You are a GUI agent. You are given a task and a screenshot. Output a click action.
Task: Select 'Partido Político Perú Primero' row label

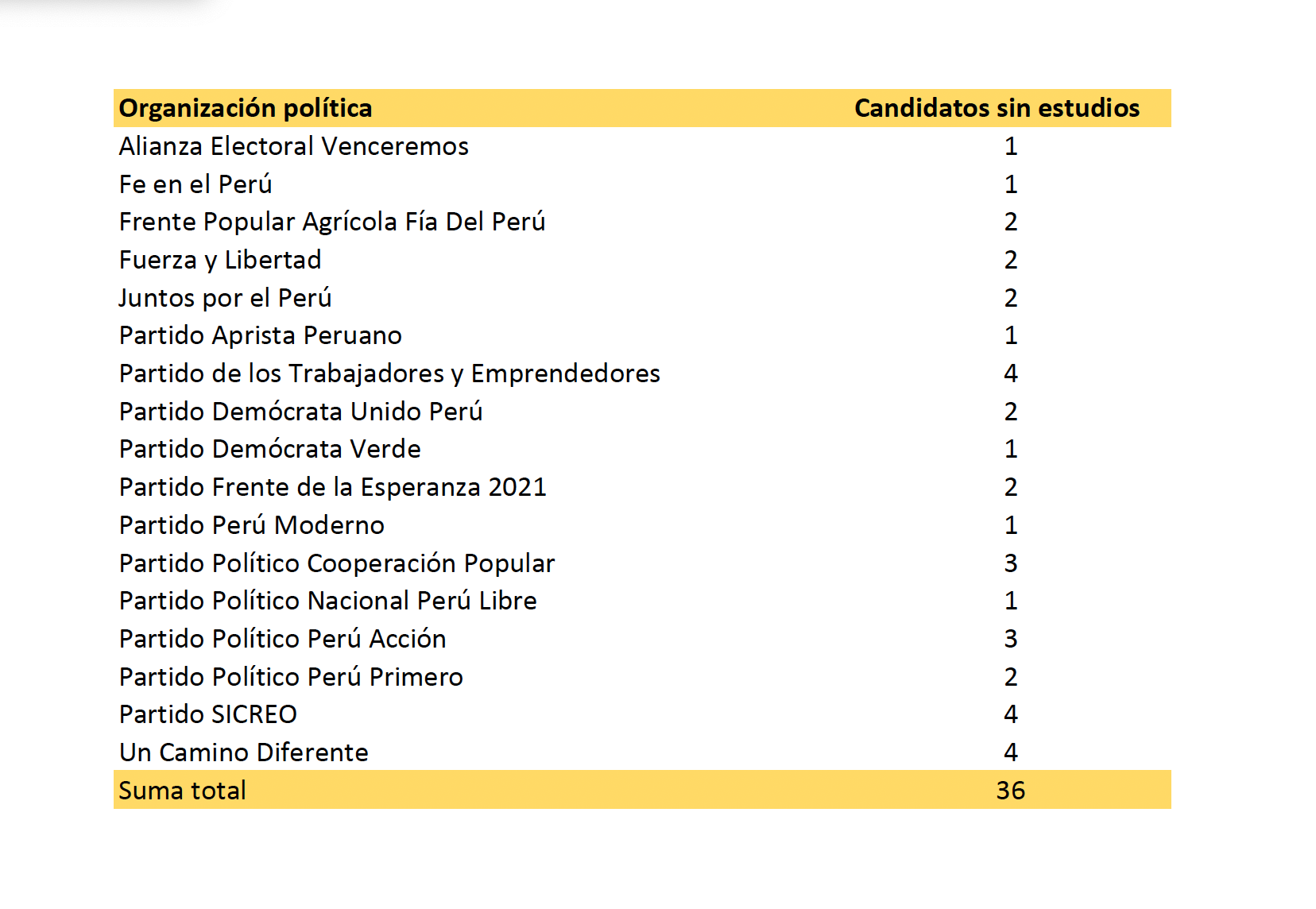(291, 677)
